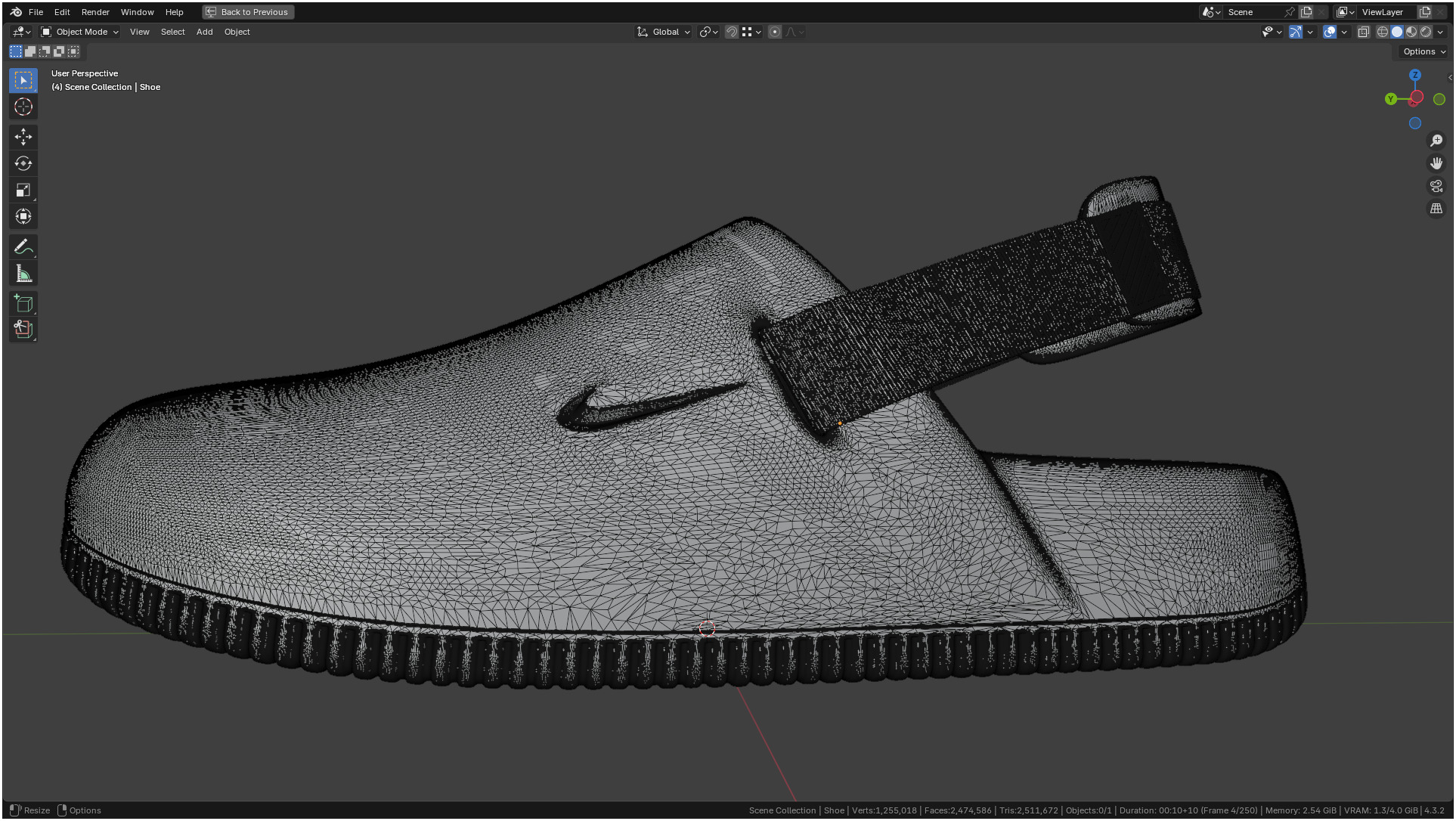Open the Options dropdown in the viewport
Viewport: 1456px width, 821px height.
pos(1424,51)
